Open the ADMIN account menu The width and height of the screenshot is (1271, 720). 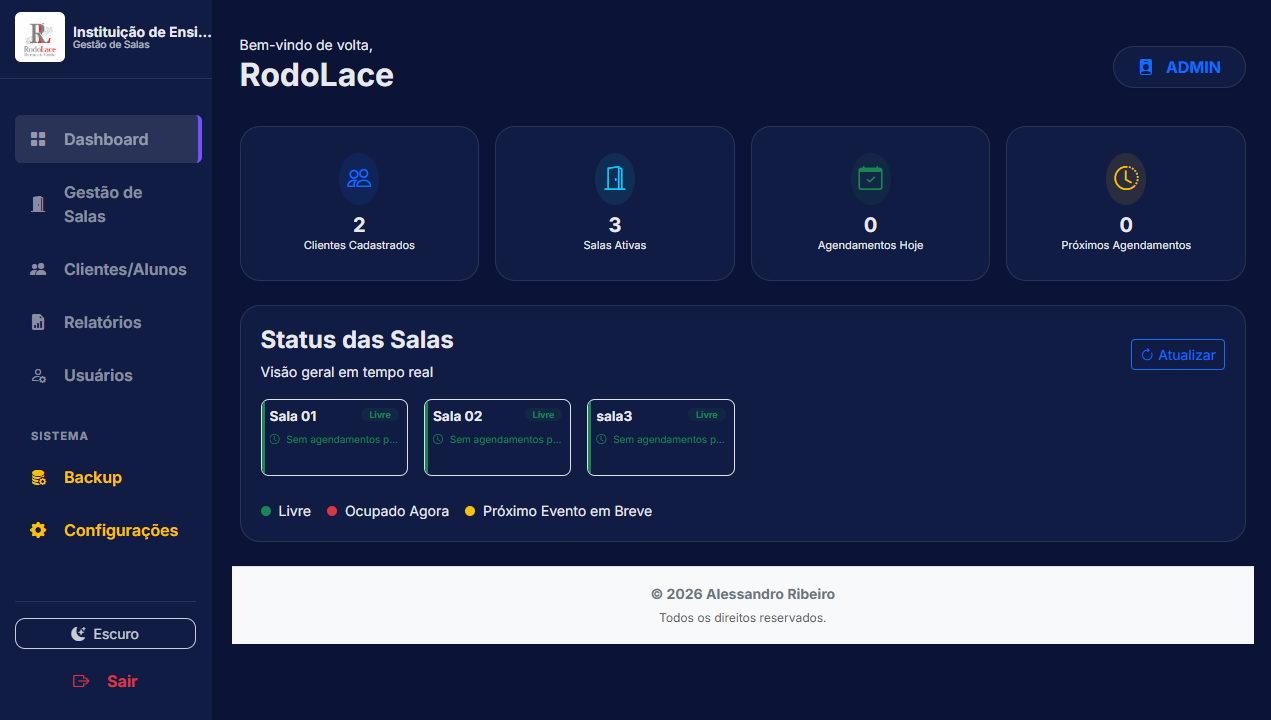[1179, 67]
